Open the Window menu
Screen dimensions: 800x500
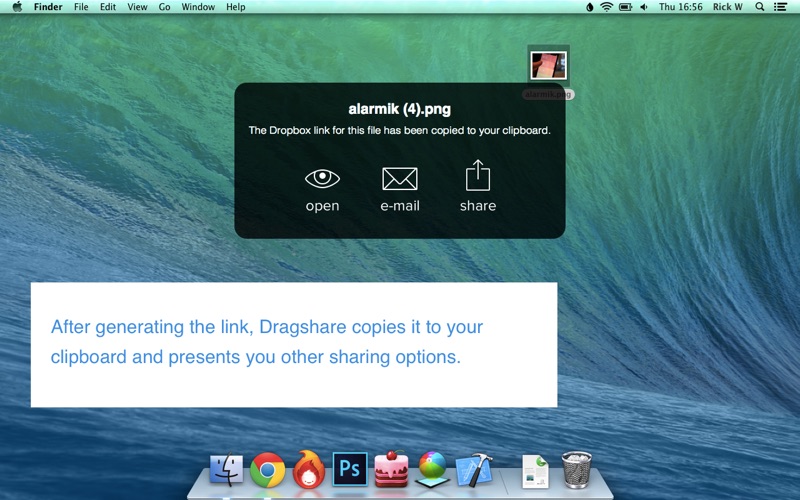197,7
